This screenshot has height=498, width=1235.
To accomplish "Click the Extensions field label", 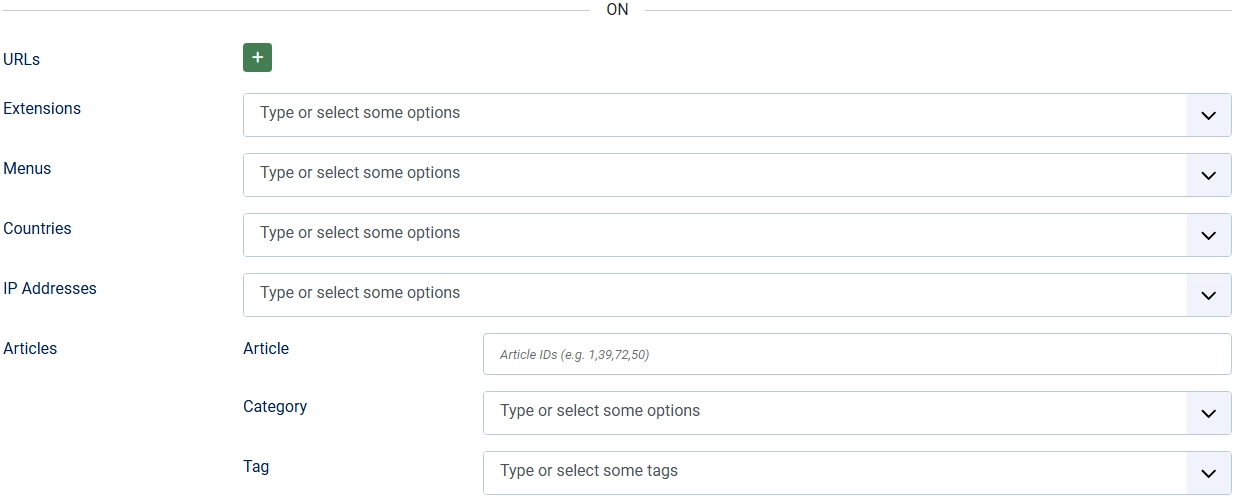I will point(42,108).
